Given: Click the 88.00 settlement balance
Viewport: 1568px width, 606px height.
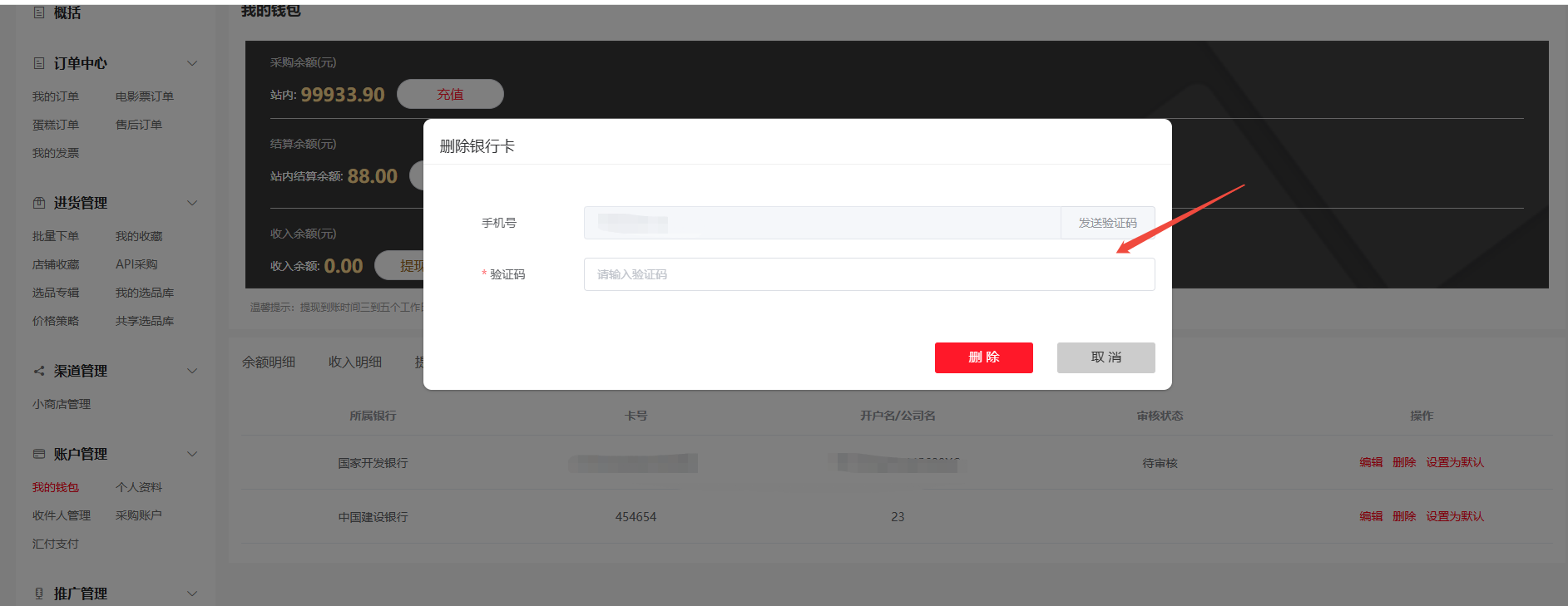Looking at the screenshot, I should click(x=373, y=176).
